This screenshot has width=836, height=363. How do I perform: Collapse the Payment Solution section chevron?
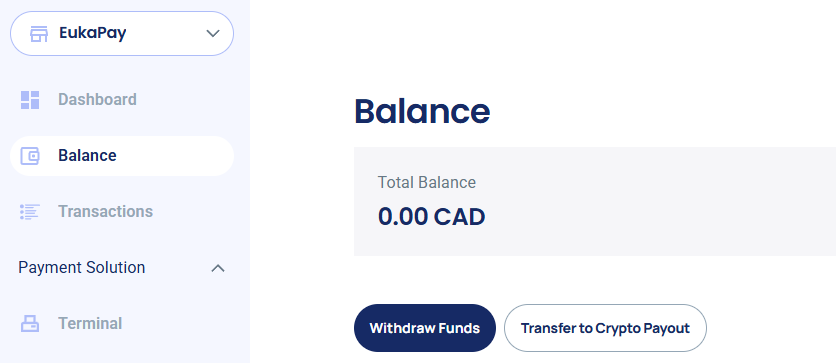click(x=218, y=268)
